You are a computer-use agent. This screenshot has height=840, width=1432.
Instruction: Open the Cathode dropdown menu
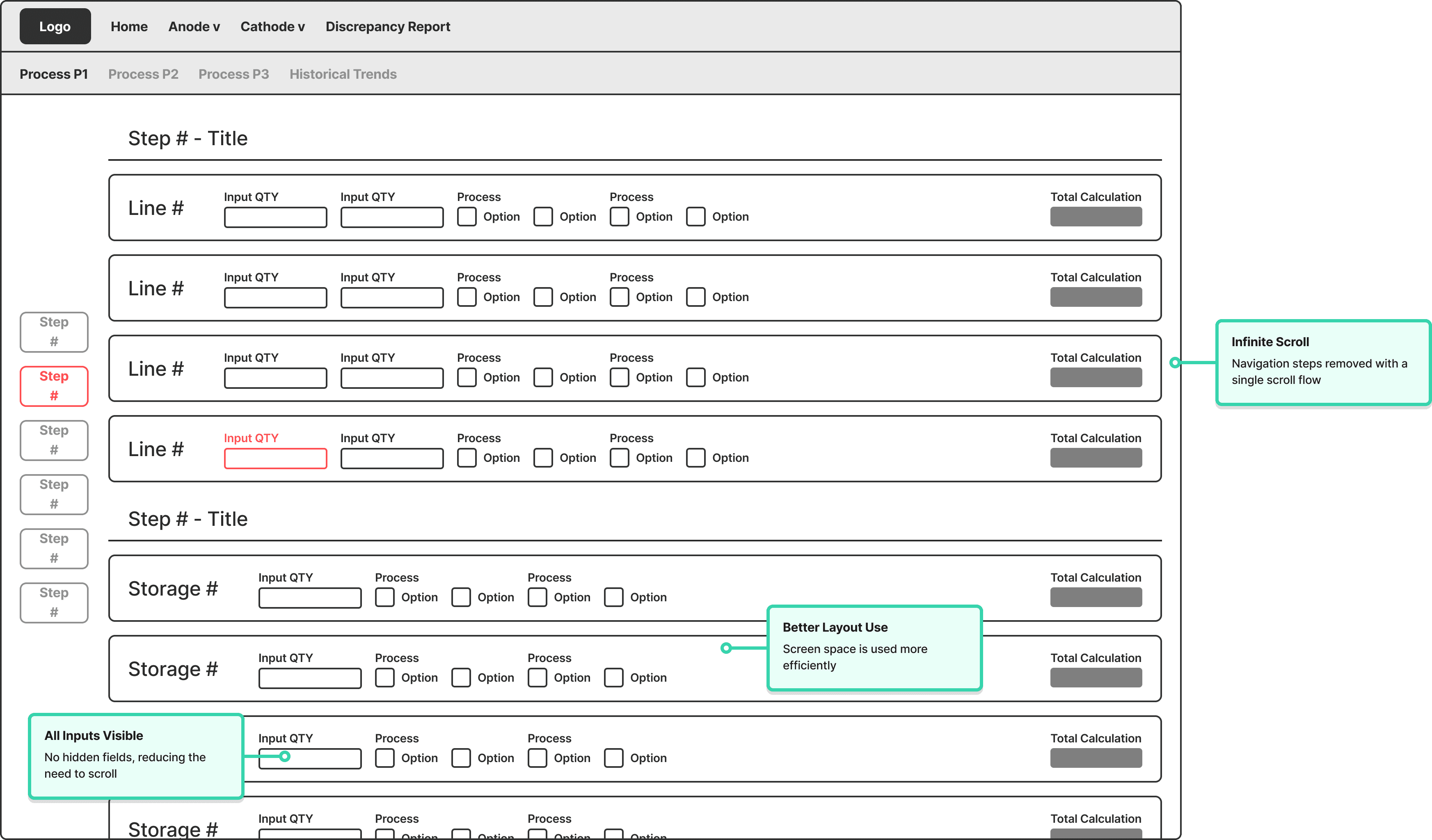(x=272, y=27)
